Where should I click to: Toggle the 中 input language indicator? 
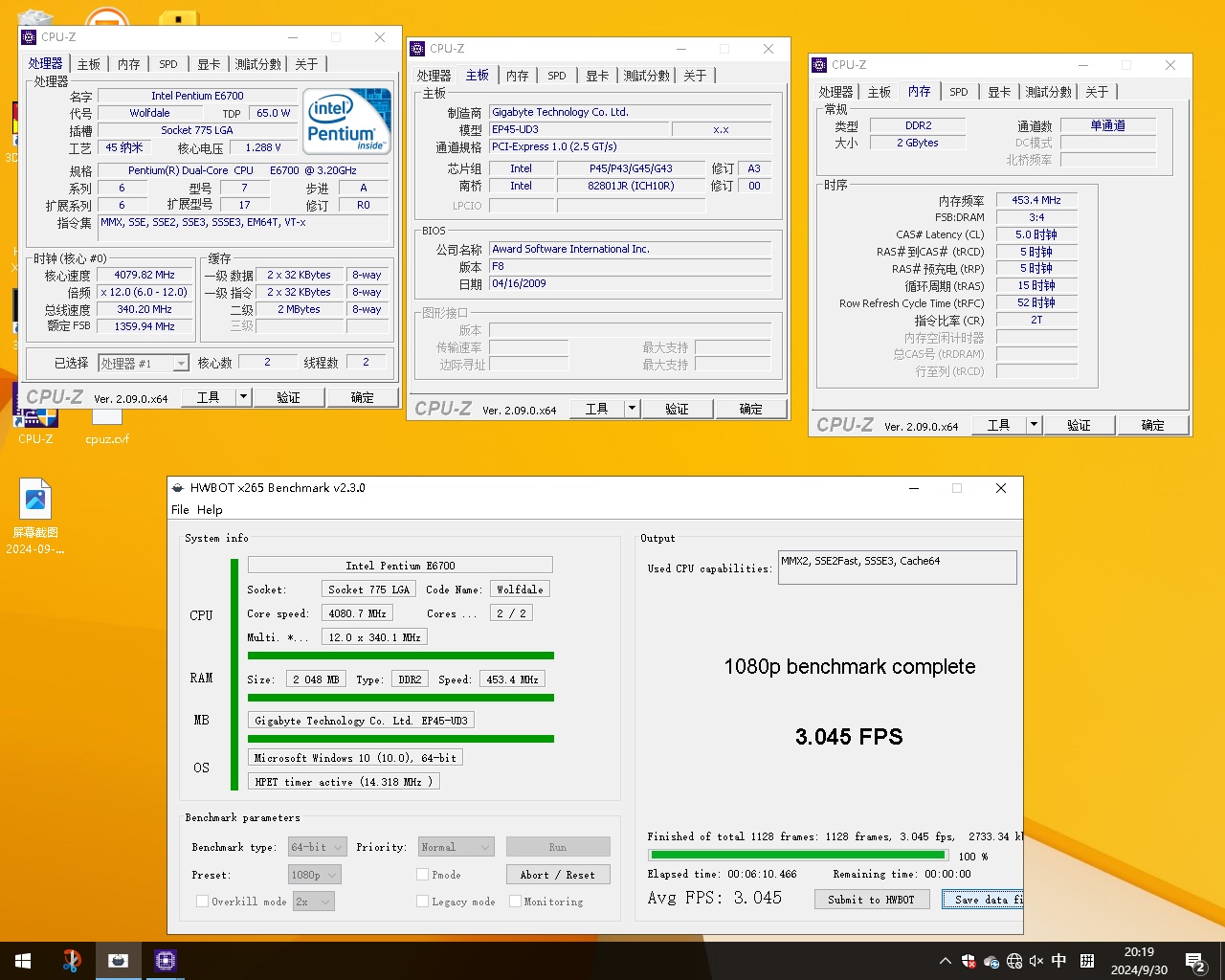pos(1059,961)
